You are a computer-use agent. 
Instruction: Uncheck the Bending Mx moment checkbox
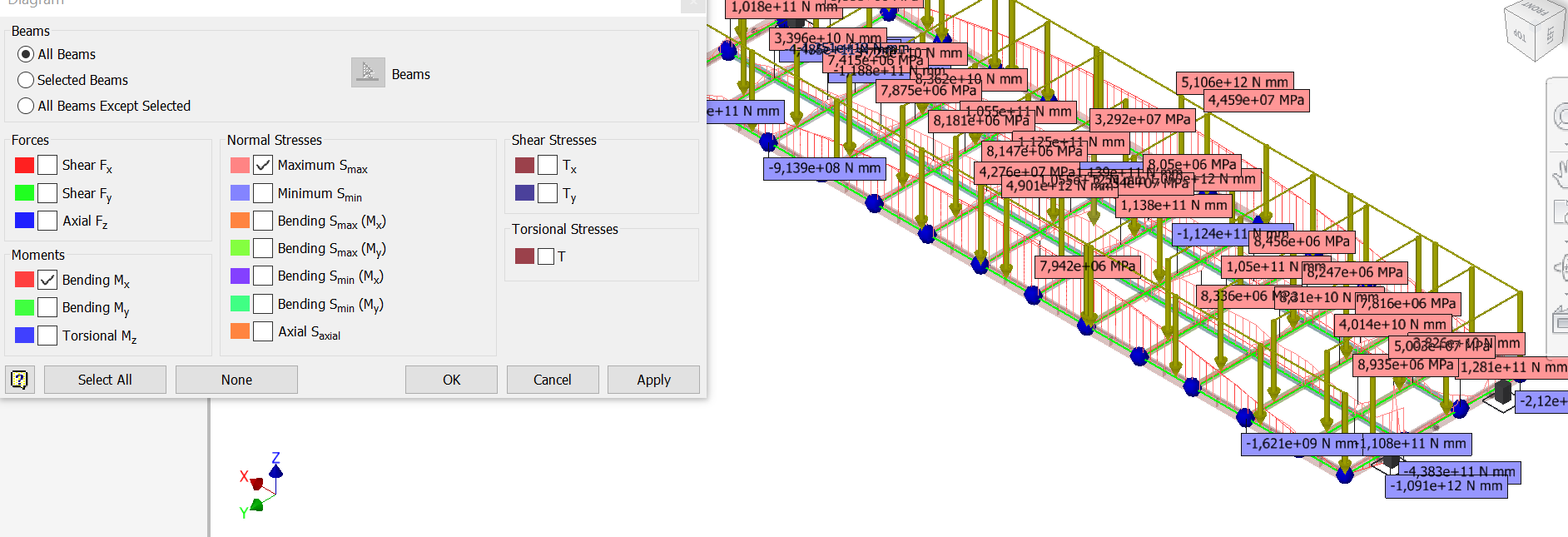tap(47, 280)
